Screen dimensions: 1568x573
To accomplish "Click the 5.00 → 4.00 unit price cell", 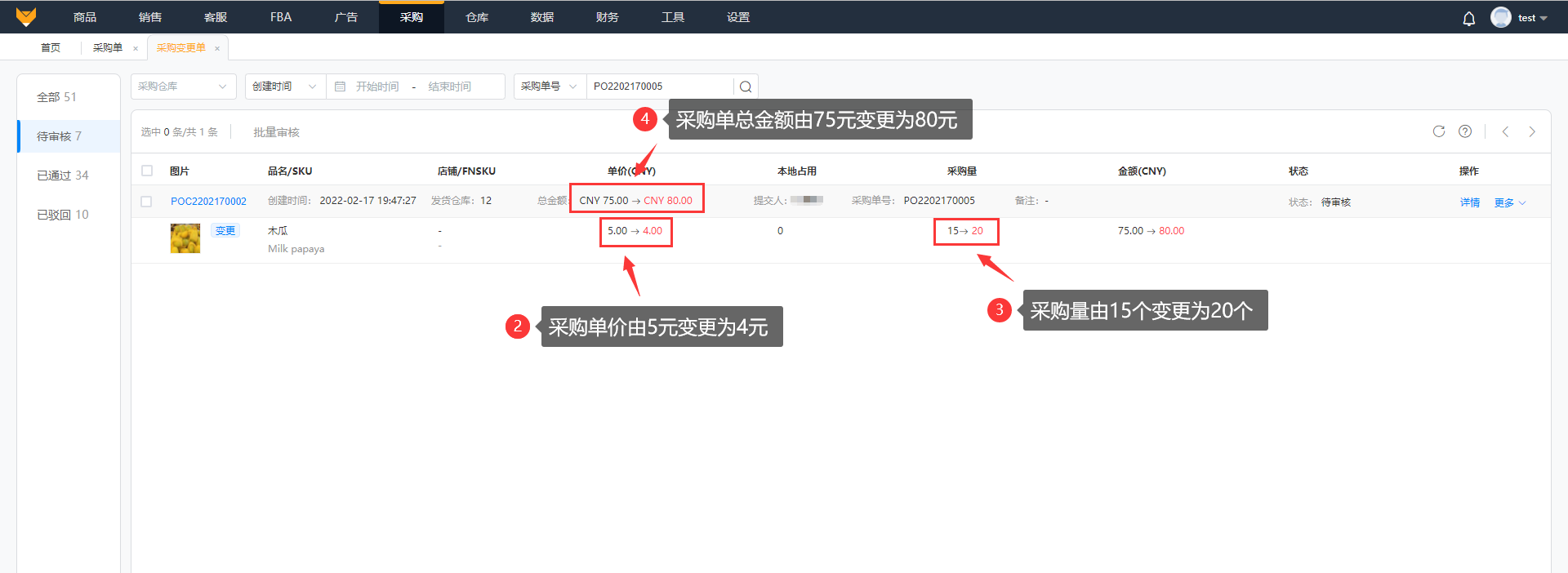I will coord(635,231).
